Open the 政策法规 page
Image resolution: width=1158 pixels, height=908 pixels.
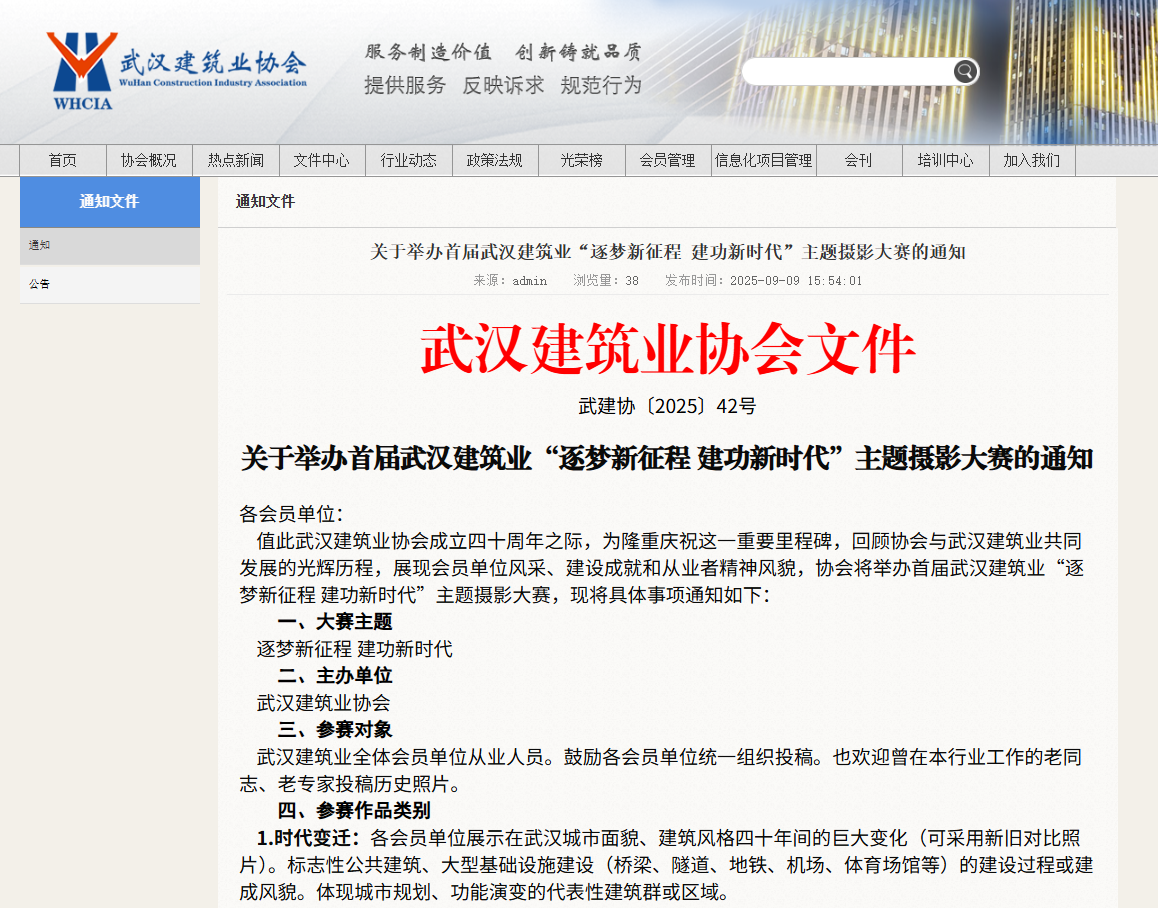click(495, 161)
